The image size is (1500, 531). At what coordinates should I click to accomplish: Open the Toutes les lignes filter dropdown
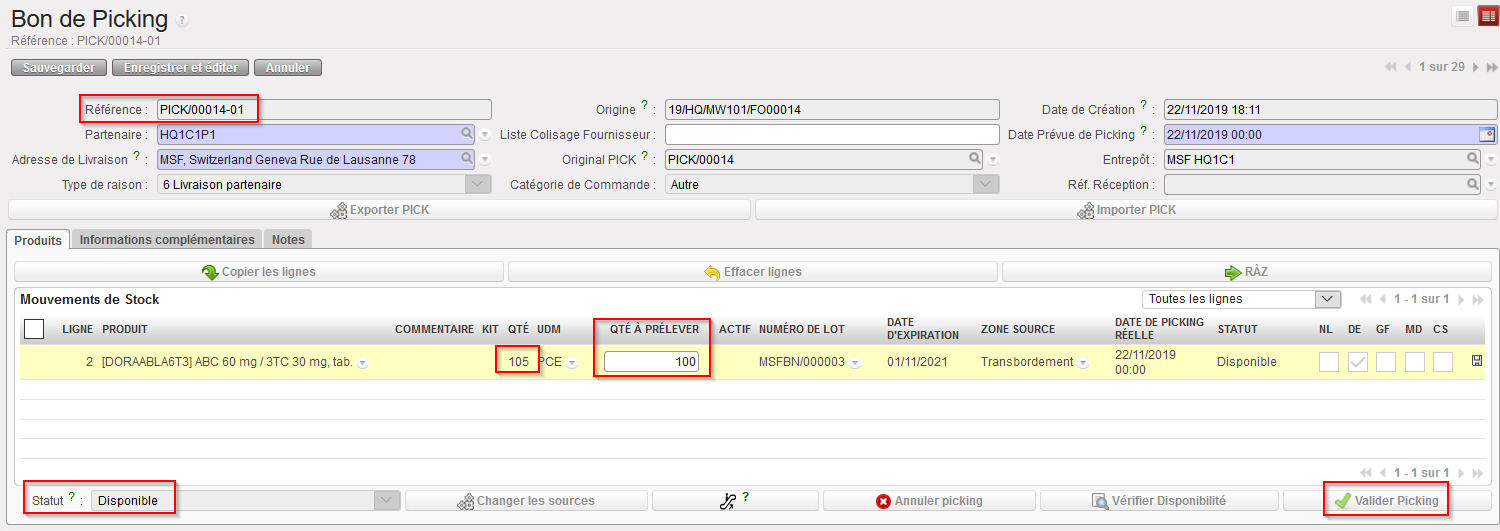click(x=1328, y=299)
